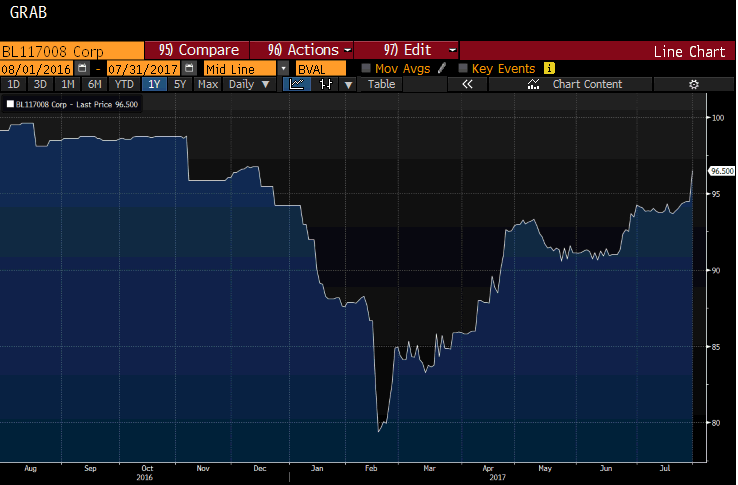Viewport: 738px width, 485px height.
Task: Select the bar/candle chart type icon
Action: (326, 84)
